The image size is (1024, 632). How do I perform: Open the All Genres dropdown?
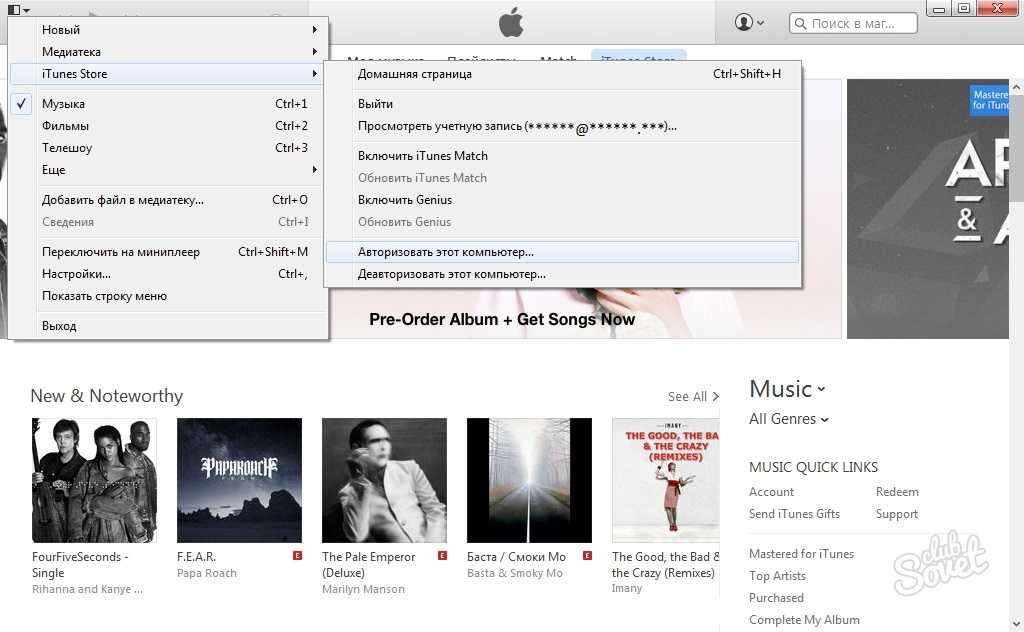(789, 419)
